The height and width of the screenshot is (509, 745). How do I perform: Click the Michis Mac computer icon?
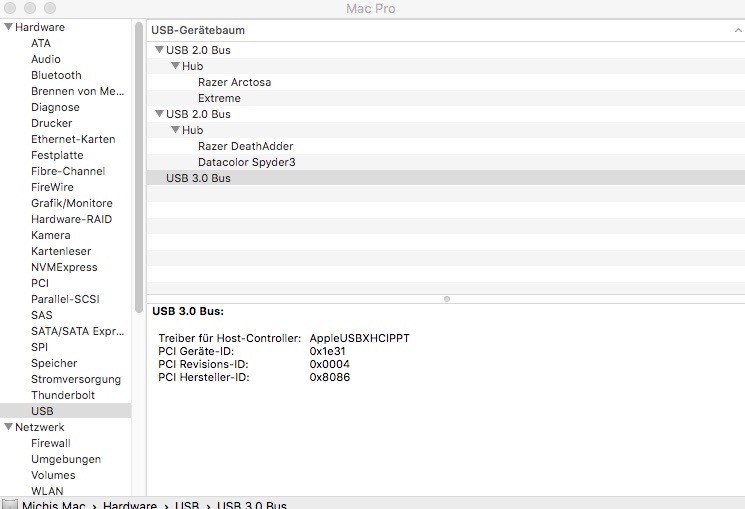[10, 504]
